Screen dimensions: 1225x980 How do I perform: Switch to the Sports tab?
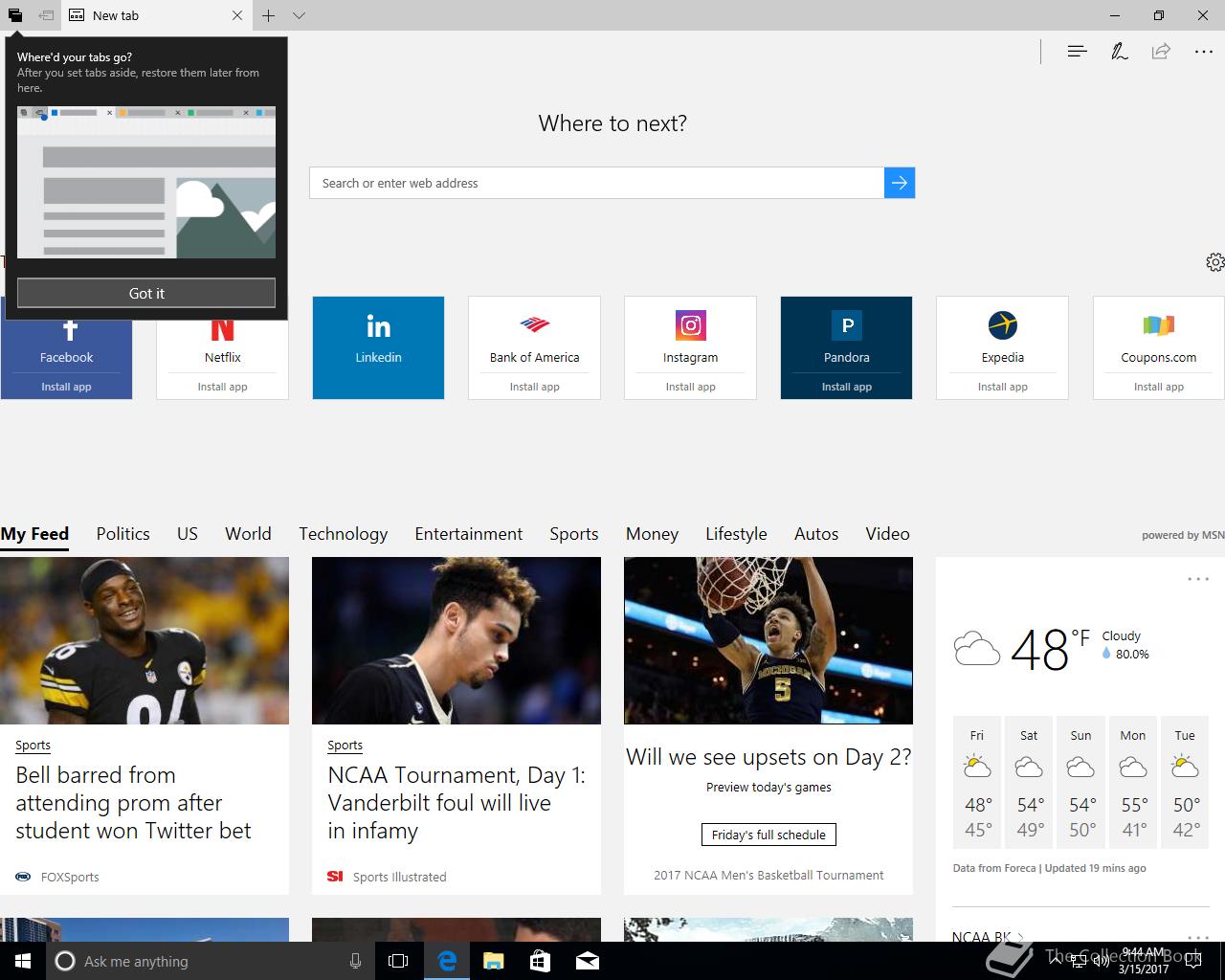coord(573,534)
